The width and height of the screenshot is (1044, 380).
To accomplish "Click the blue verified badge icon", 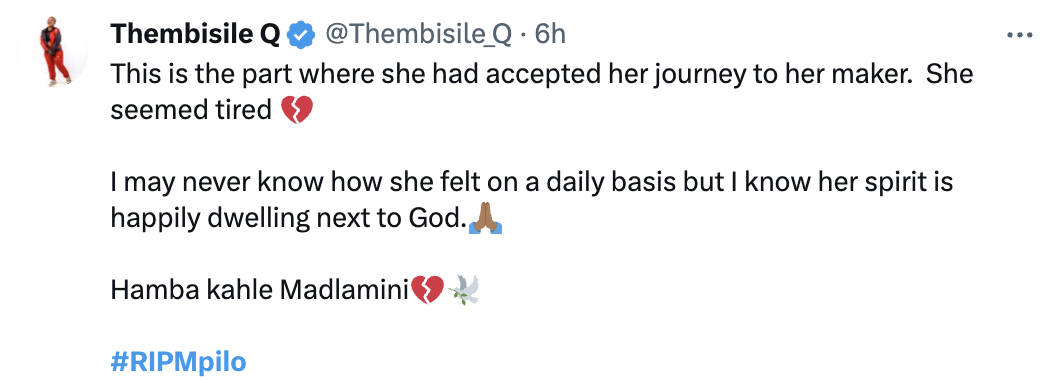I will pos(301,35).
